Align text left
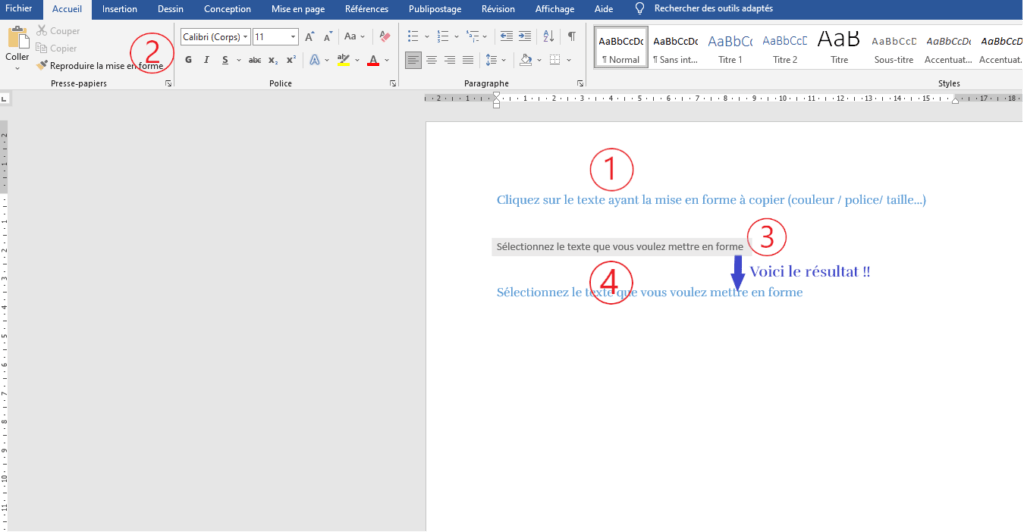Viewport: 1024px width, 532px height. pyautogui.click(x=413, y=60)
